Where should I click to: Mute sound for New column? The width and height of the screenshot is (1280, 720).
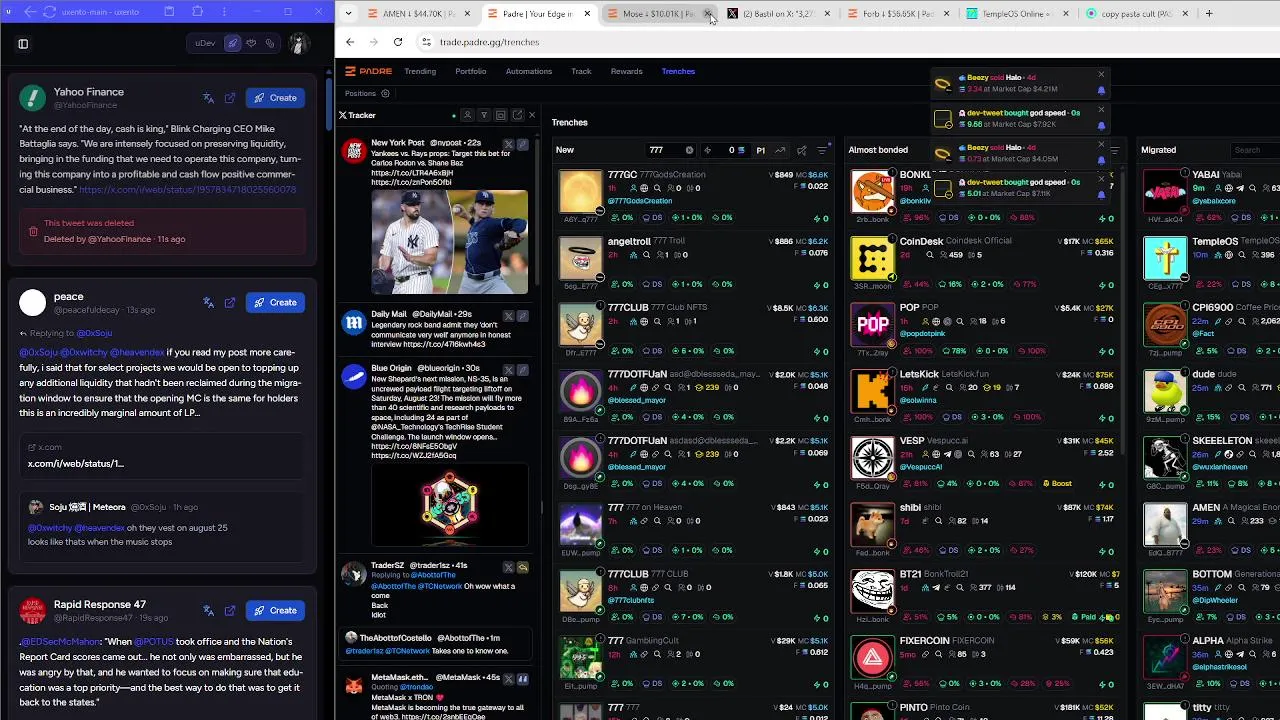[801, 150]
